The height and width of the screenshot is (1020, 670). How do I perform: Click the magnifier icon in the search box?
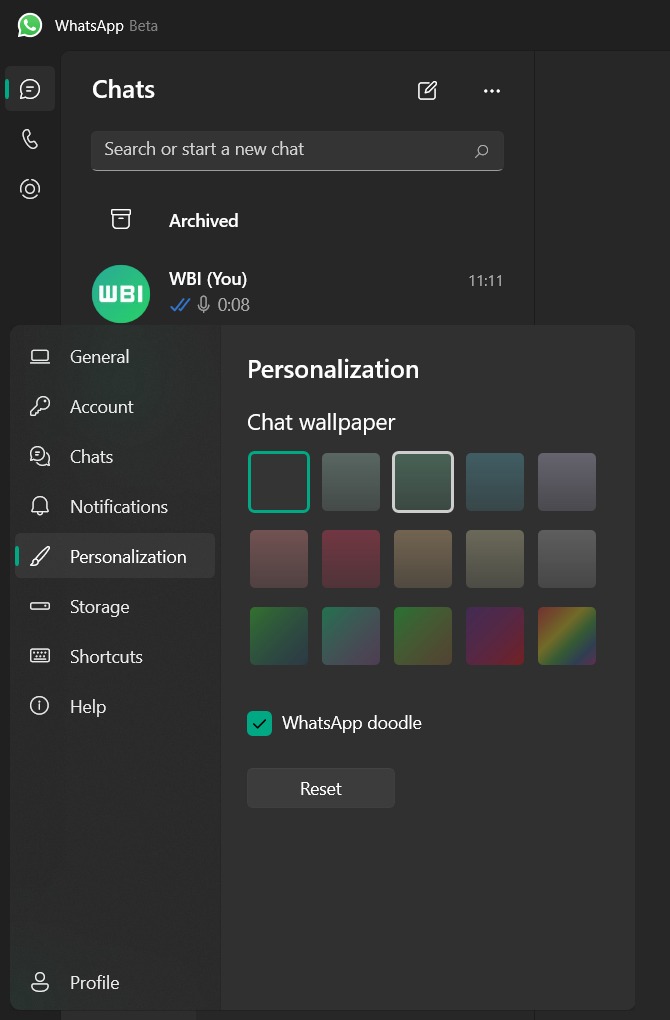[481, 150]
